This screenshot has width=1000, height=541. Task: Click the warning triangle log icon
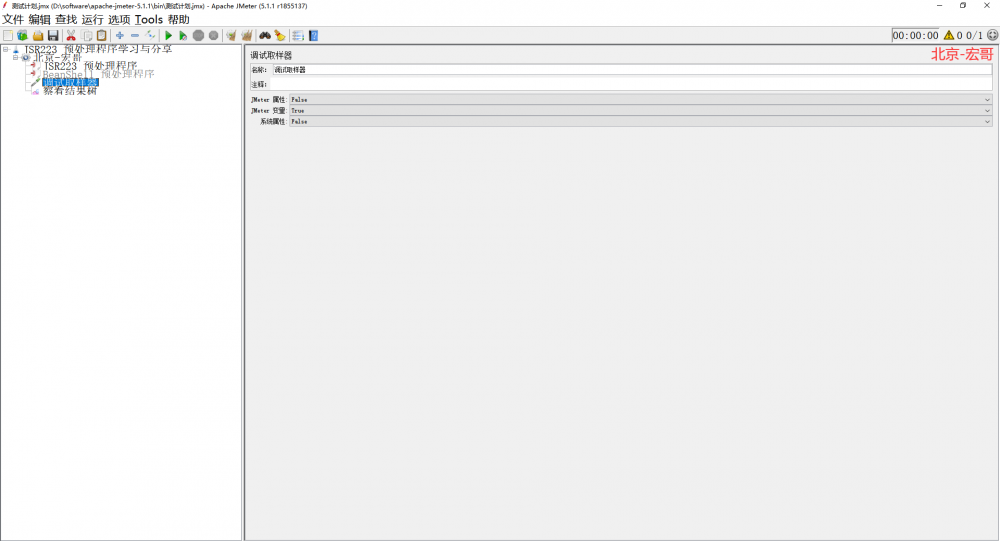pyautogui.click(x=949, y=36)
